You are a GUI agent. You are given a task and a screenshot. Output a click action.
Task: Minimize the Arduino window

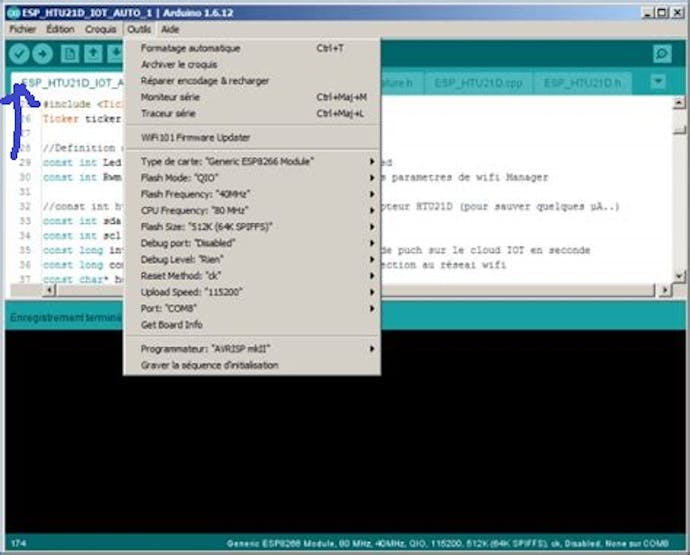coord(647,13)
